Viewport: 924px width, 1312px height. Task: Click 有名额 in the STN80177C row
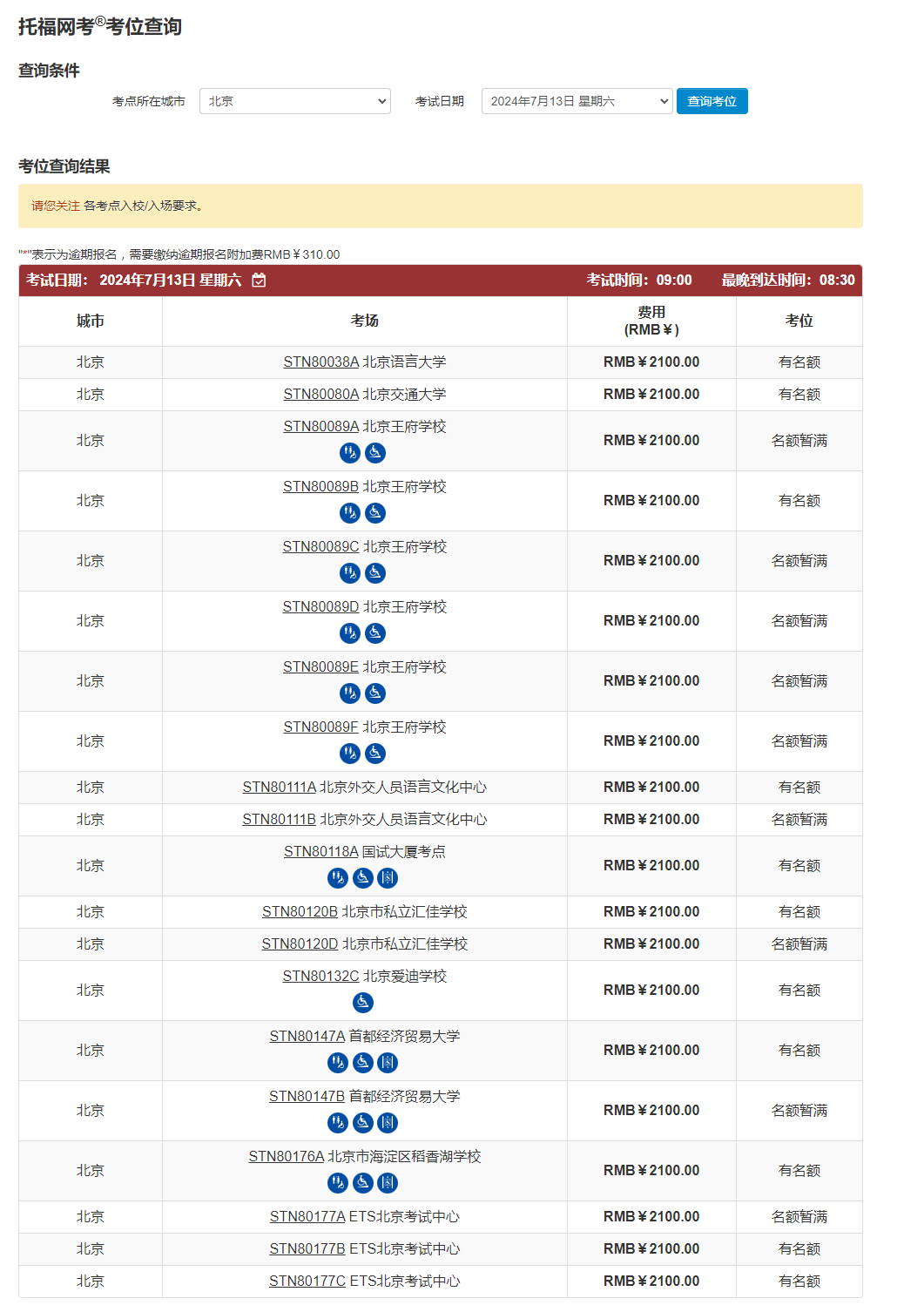tap(799, 1282)
